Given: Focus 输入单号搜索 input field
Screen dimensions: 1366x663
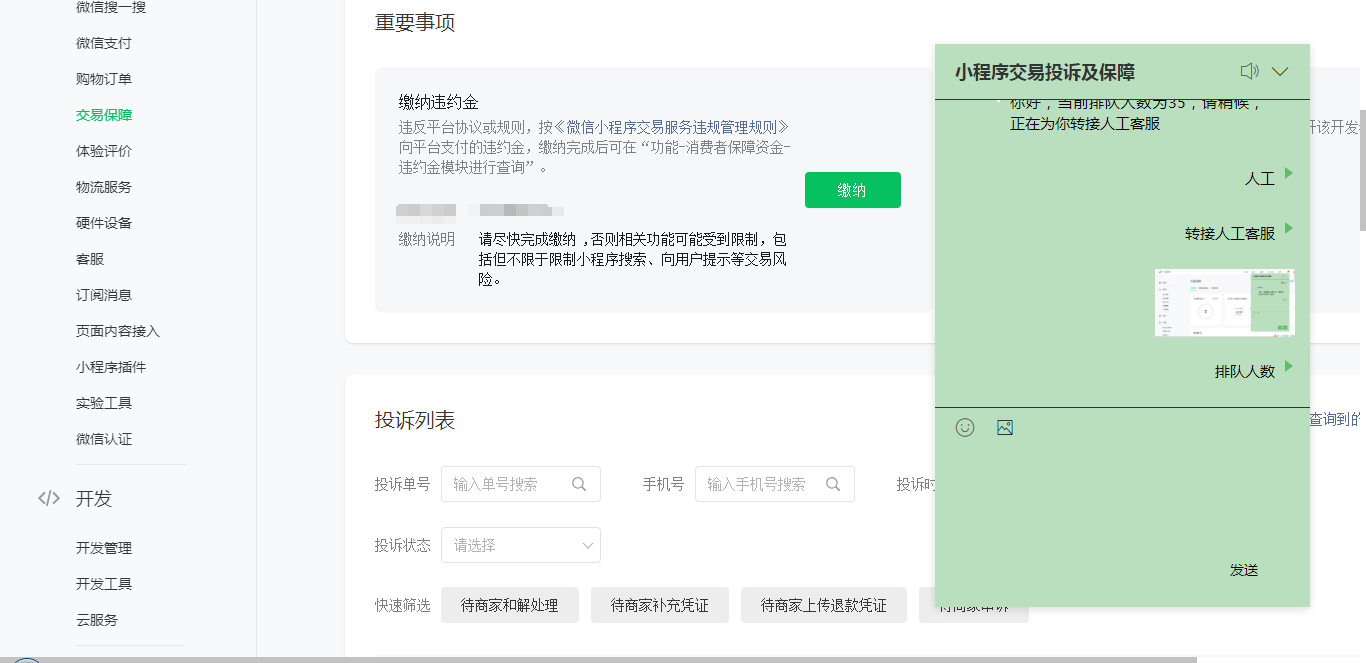Looking at the screenshot, I should click(521, 484).
